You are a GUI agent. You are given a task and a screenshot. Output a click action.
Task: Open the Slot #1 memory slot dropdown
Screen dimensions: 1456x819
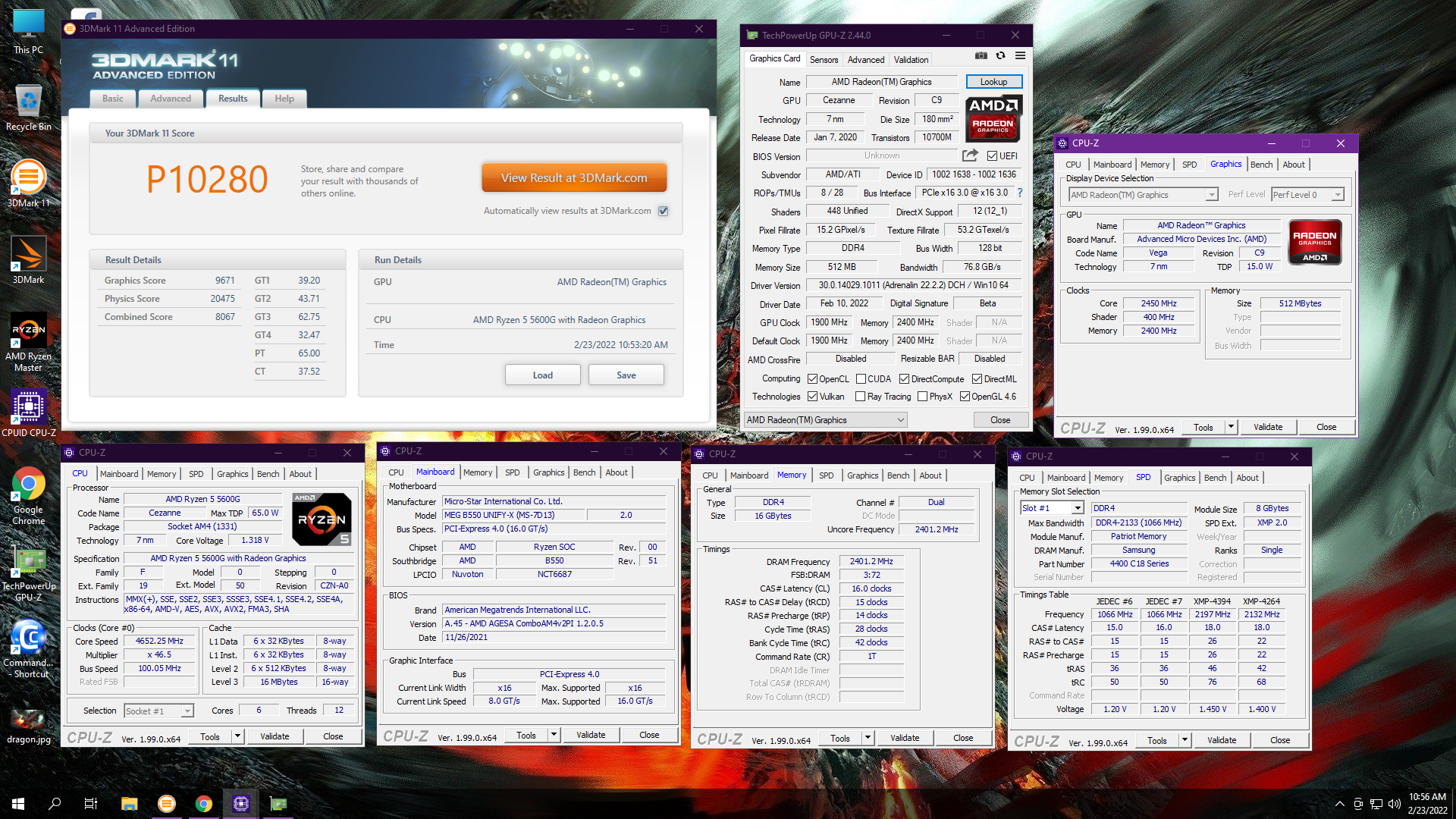(x=1053, y=508)
